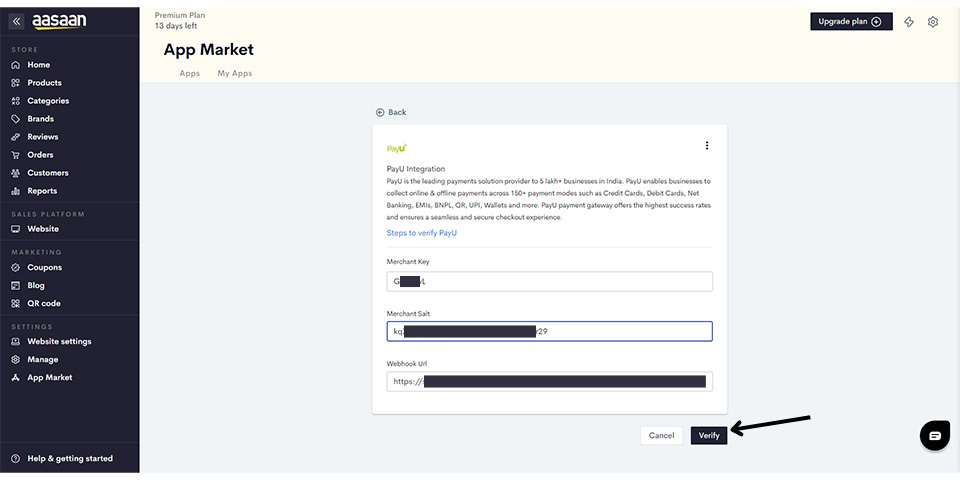
Task: Click the Cancel button
Action: [661, 436]
